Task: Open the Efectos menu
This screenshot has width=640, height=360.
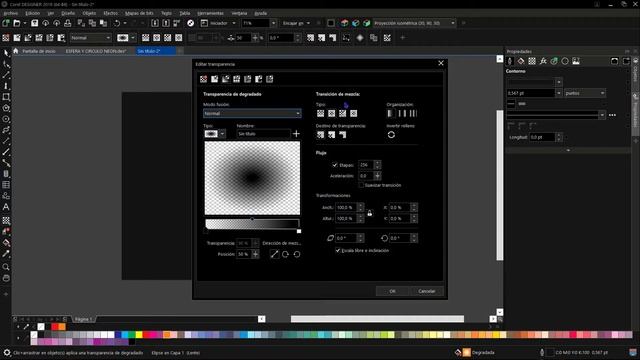Action: tap(111, 13)
